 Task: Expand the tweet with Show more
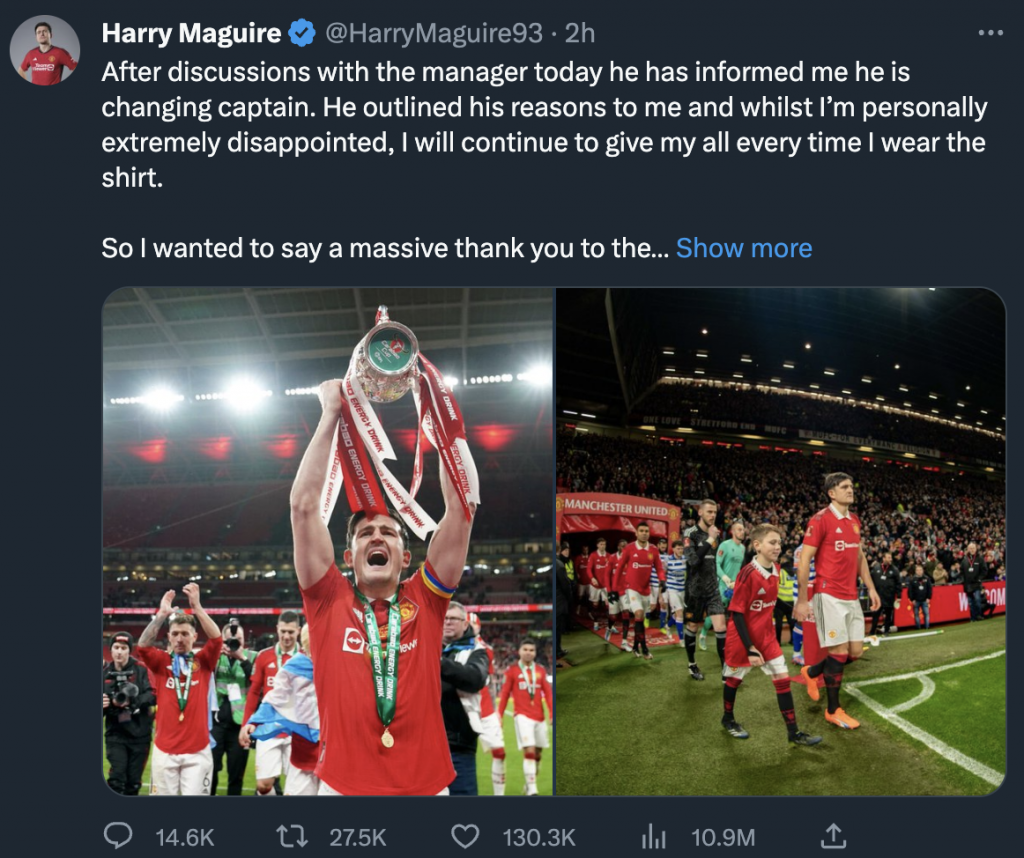pos(744,248)
